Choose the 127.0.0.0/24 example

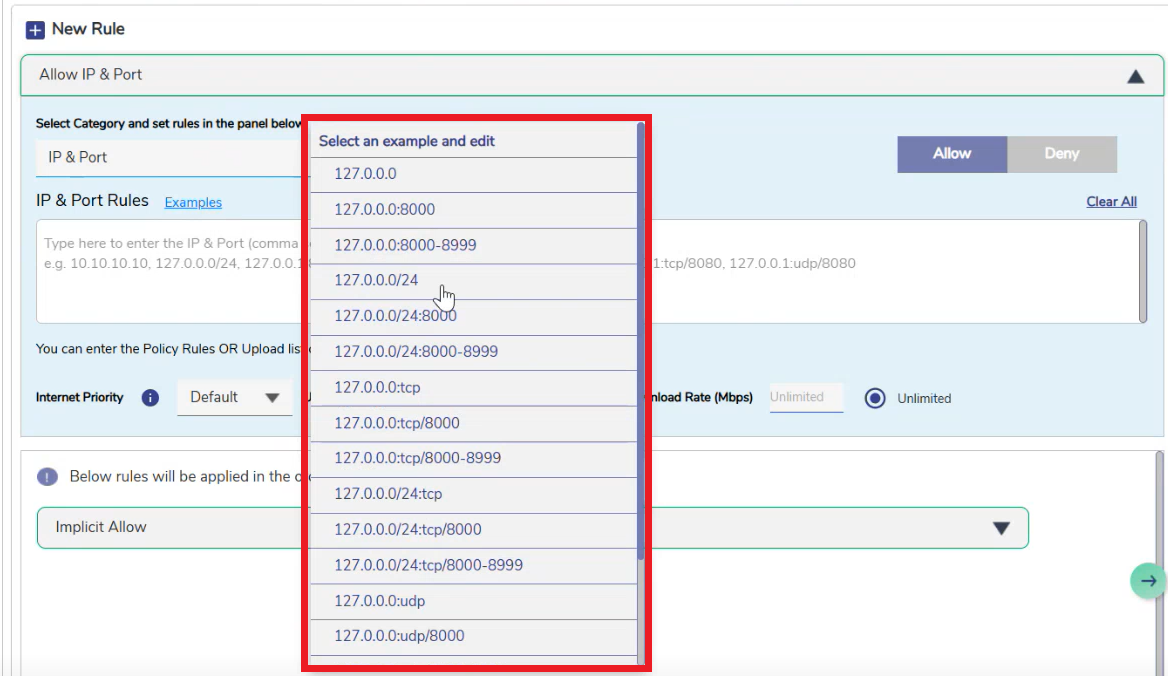tap(376, 281)
